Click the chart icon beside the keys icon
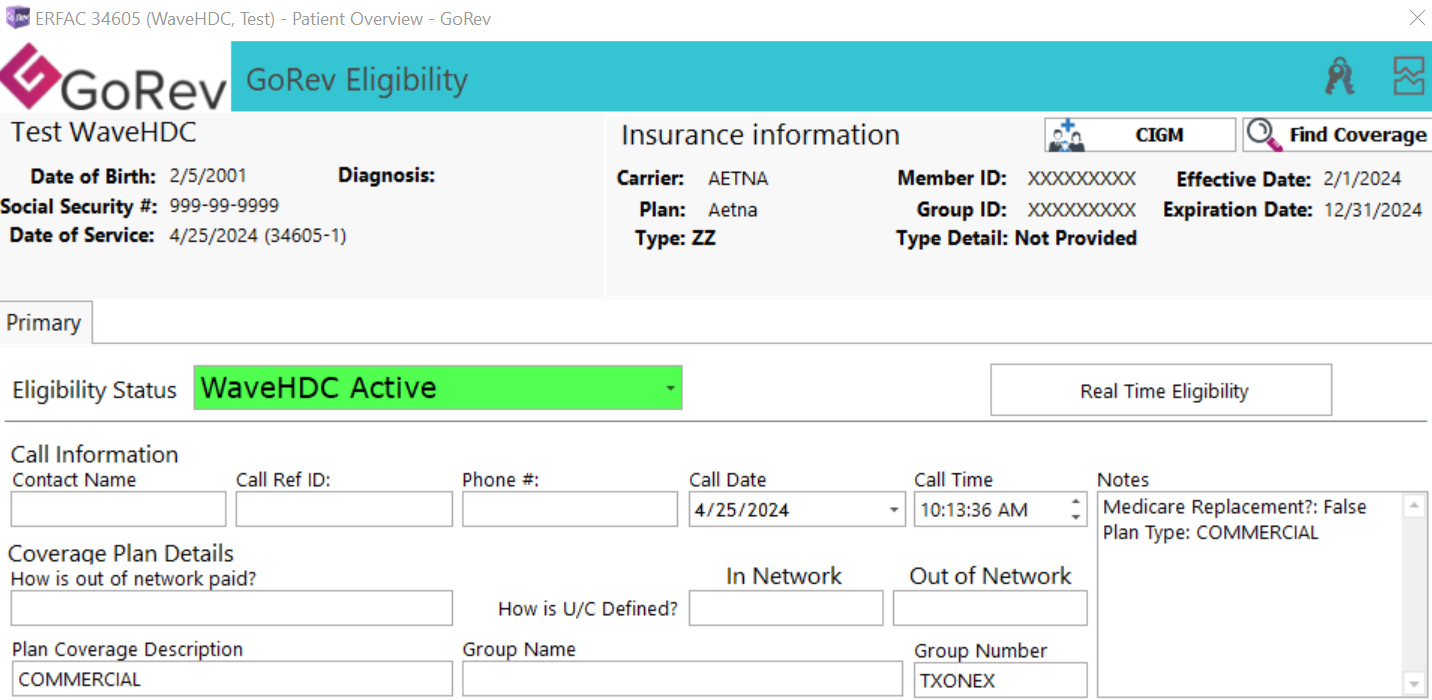The height and width of the screenshot is (700, 1432). (1408, 76)
